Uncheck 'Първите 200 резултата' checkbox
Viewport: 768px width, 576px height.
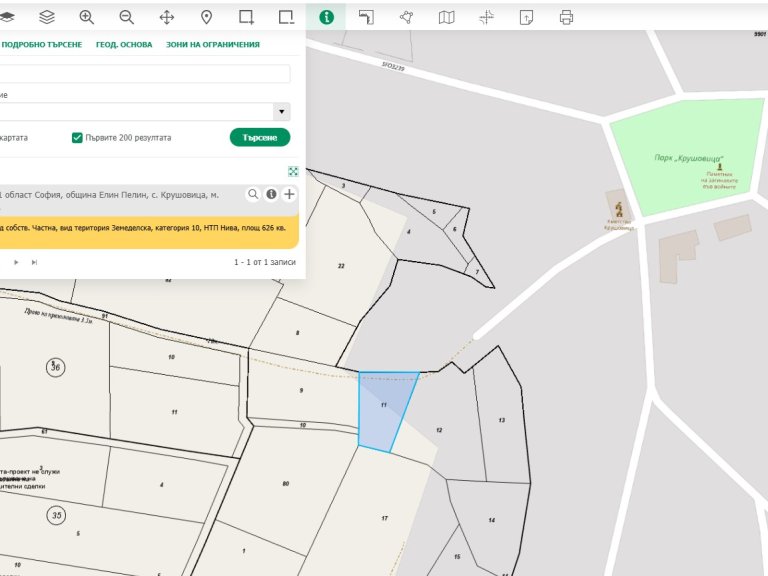(x=77, y=138)
